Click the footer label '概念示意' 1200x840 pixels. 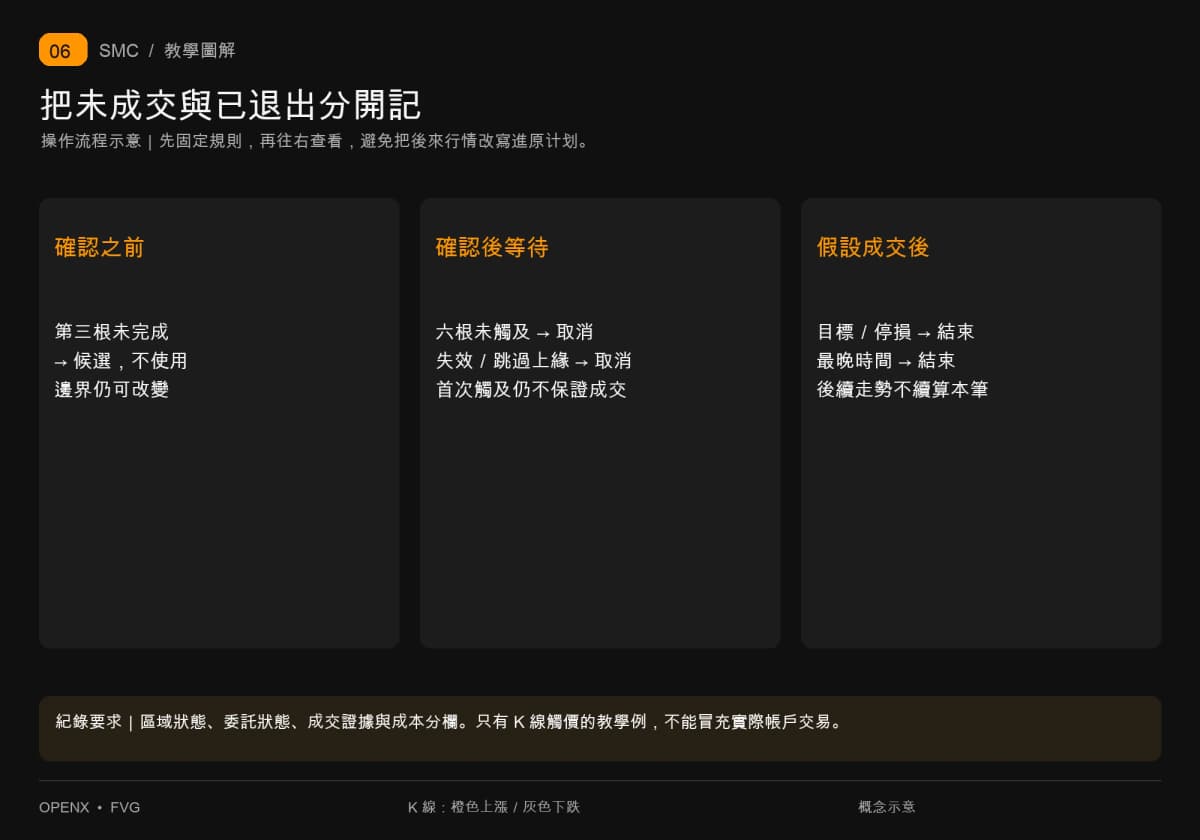pyautogui.click(x=887, y=807)
